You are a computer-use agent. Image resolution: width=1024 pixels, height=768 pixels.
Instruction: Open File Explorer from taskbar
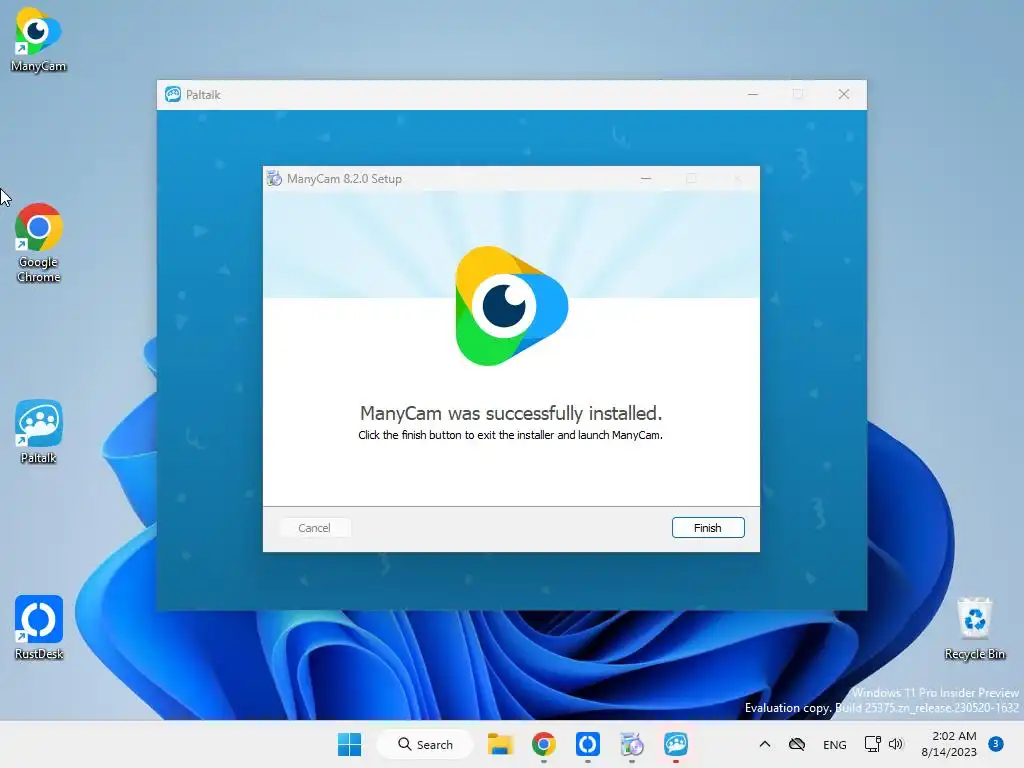[x=500, y=744]
